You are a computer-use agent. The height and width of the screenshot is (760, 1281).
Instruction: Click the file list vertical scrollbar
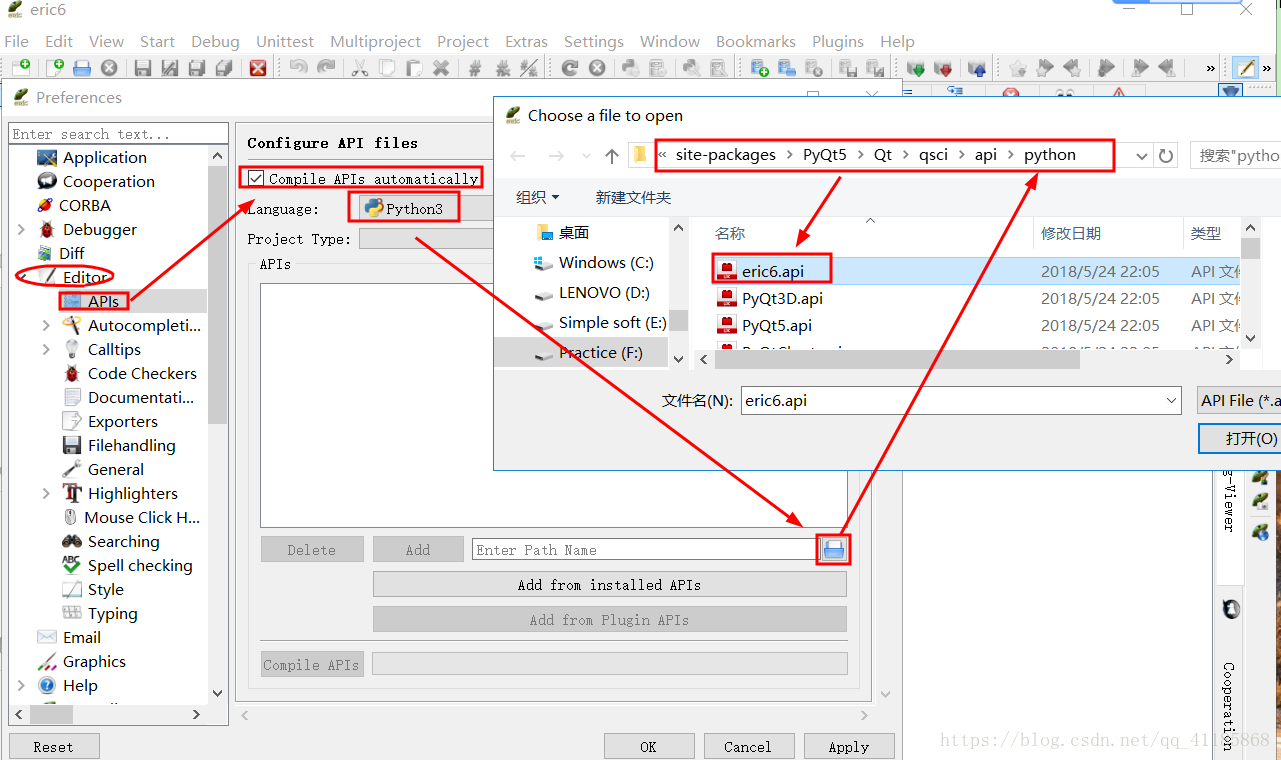coord(1250,249)
